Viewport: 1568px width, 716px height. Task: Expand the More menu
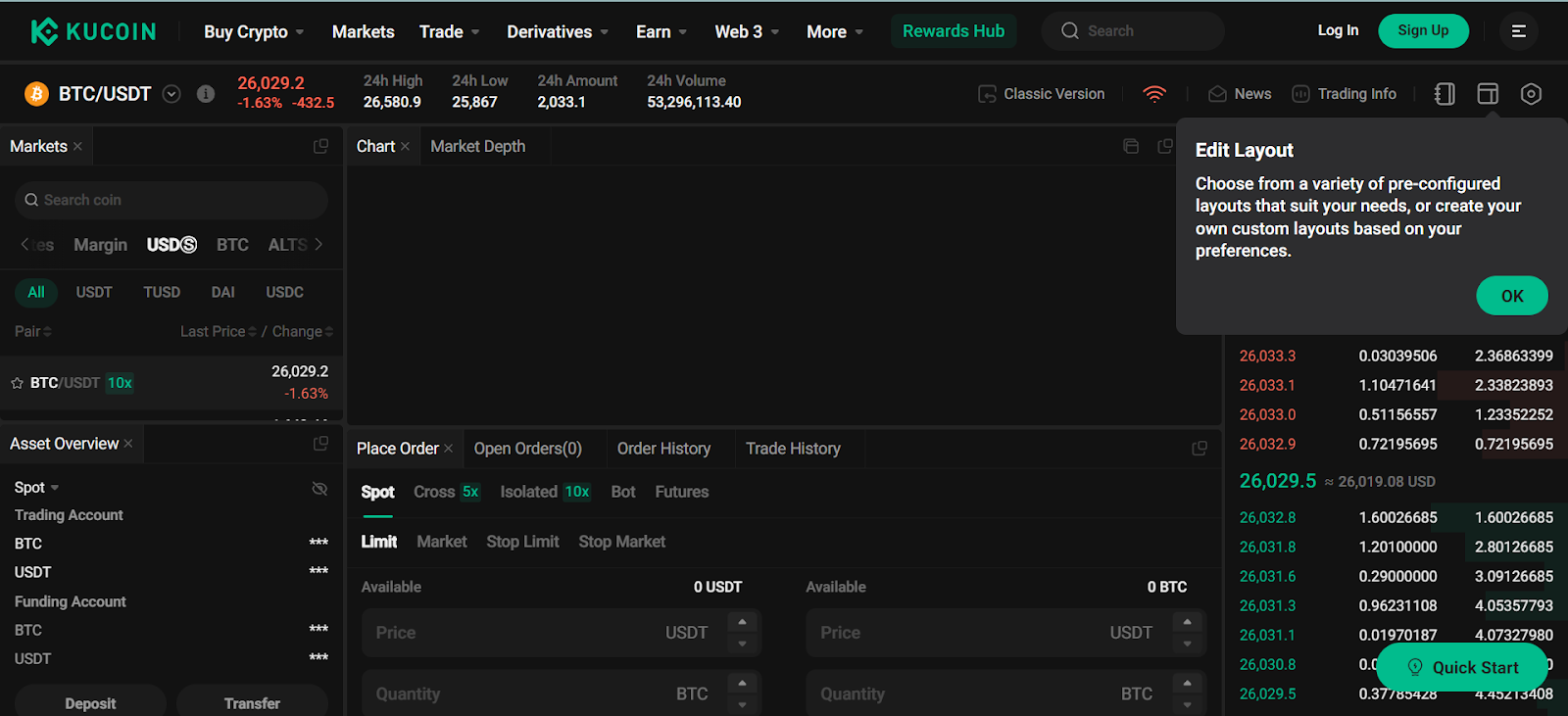(835, 31)
